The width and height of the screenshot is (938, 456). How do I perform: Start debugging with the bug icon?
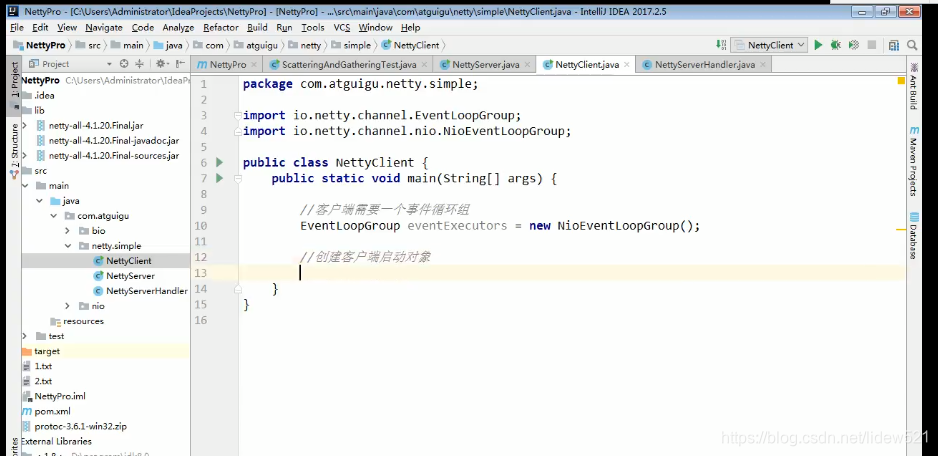tap(836, 45)
